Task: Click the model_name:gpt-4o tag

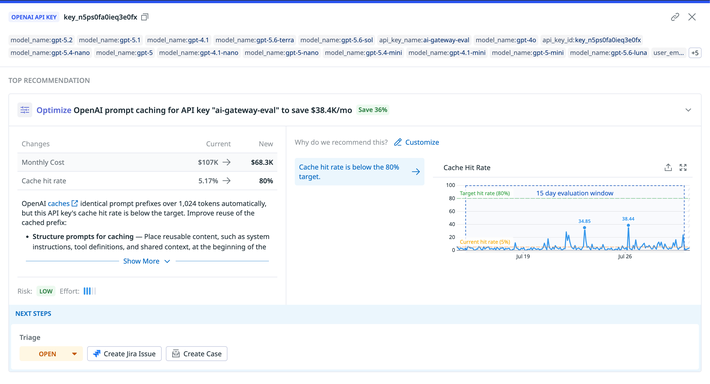Action: tap(506, 40)
